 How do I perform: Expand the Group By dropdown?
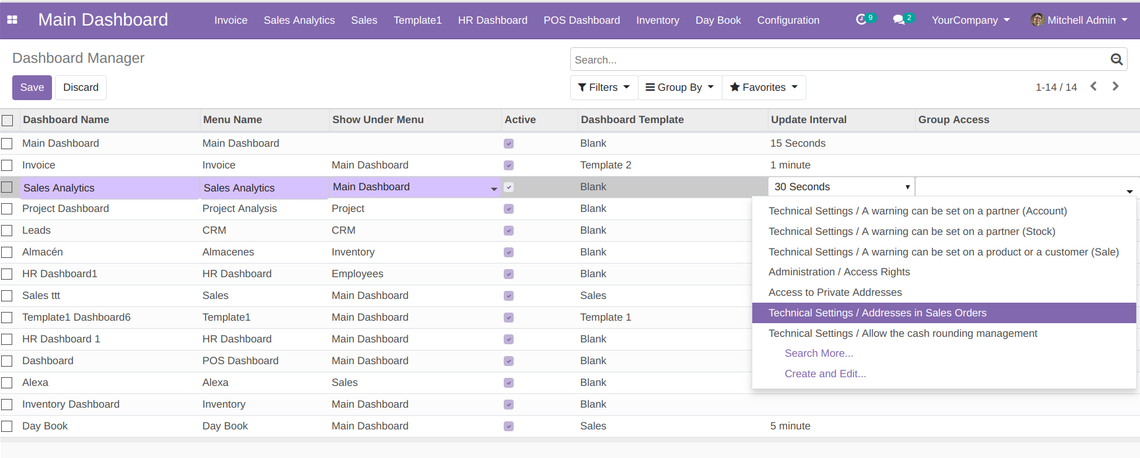coord(679,87)
